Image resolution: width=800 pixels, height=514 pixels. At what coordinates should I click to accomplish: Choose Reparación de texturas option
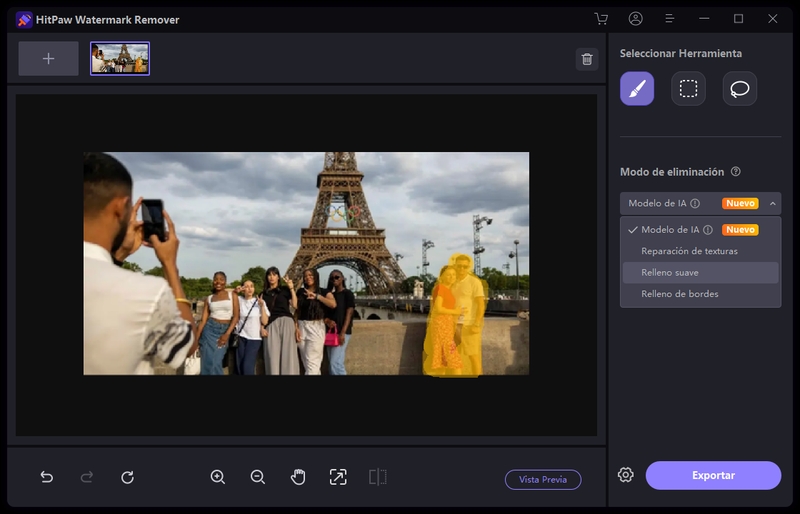pyautogui.click(x=689, y=251)
